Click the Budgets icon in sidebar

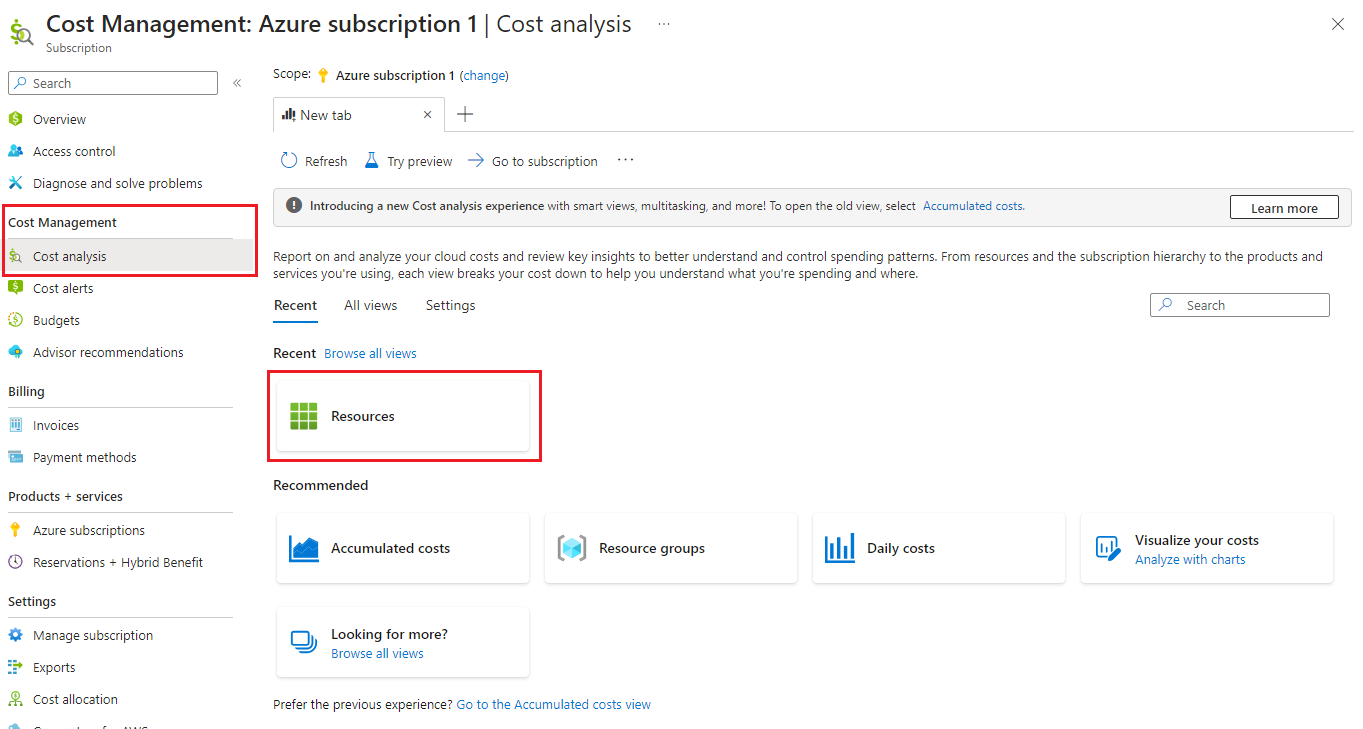[15, 320]
